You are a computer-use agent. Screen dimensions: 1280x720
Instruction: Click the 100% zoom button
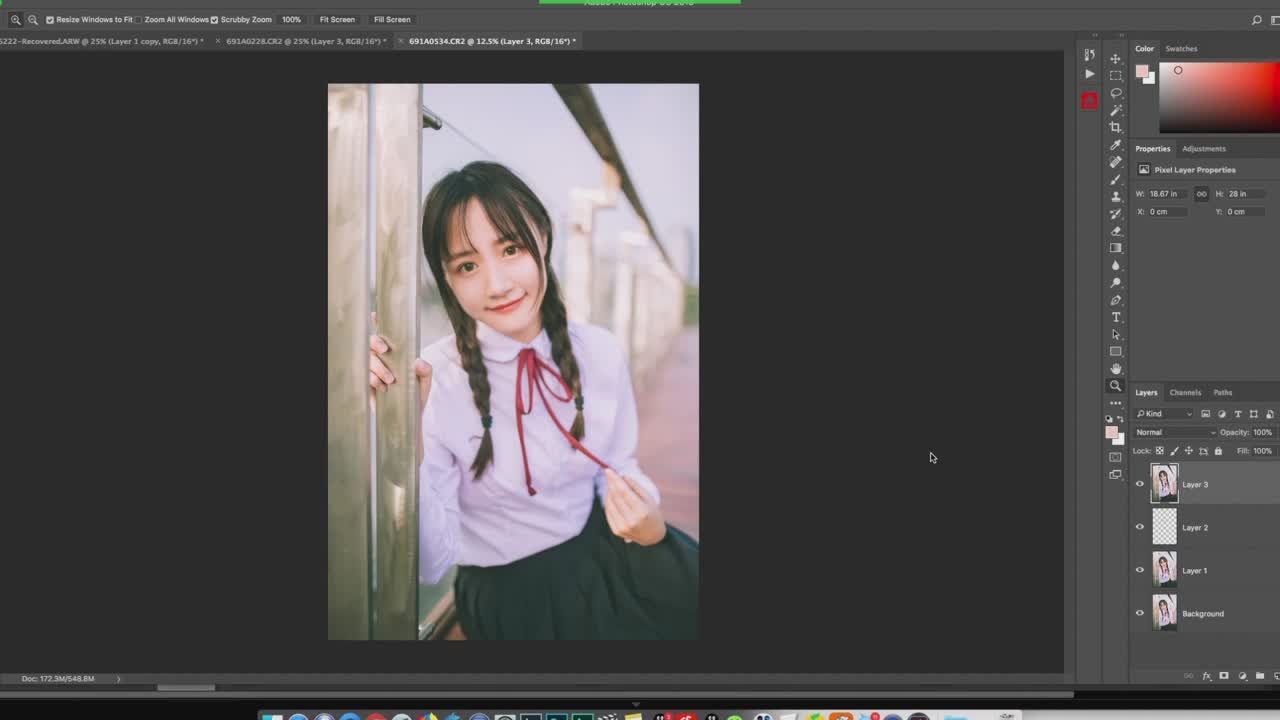click(291, 19)
